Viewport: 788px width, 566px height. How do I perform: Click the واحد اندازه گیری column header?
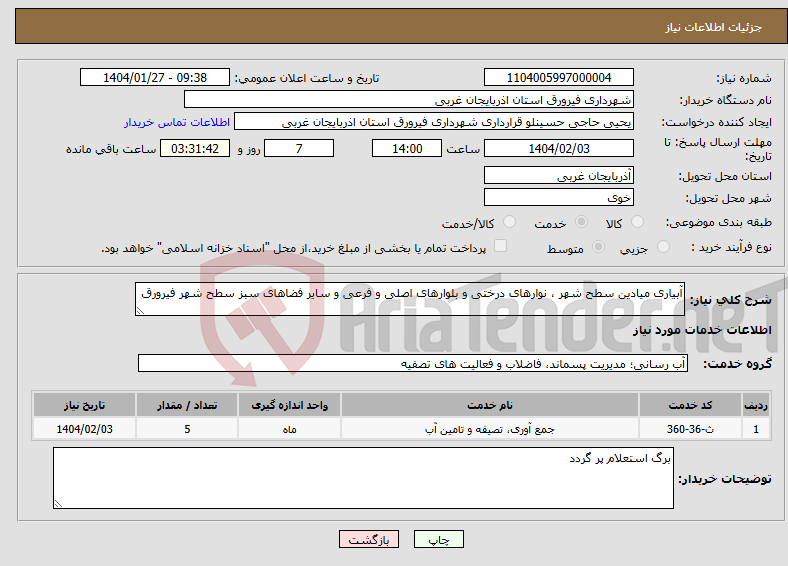(x=289, y=405)
